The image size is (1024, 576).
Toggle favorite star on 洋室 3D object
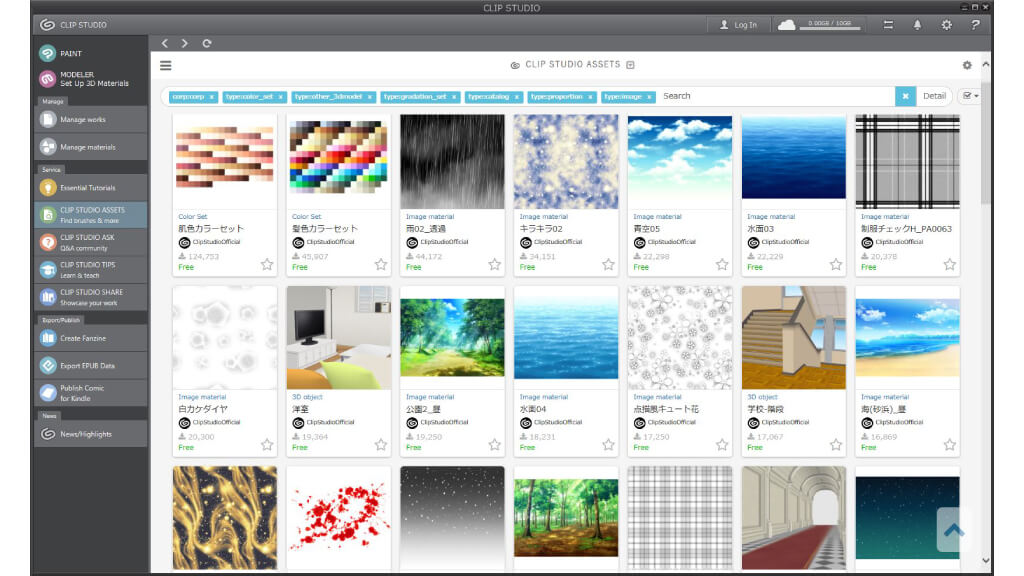tap(381, 445)
